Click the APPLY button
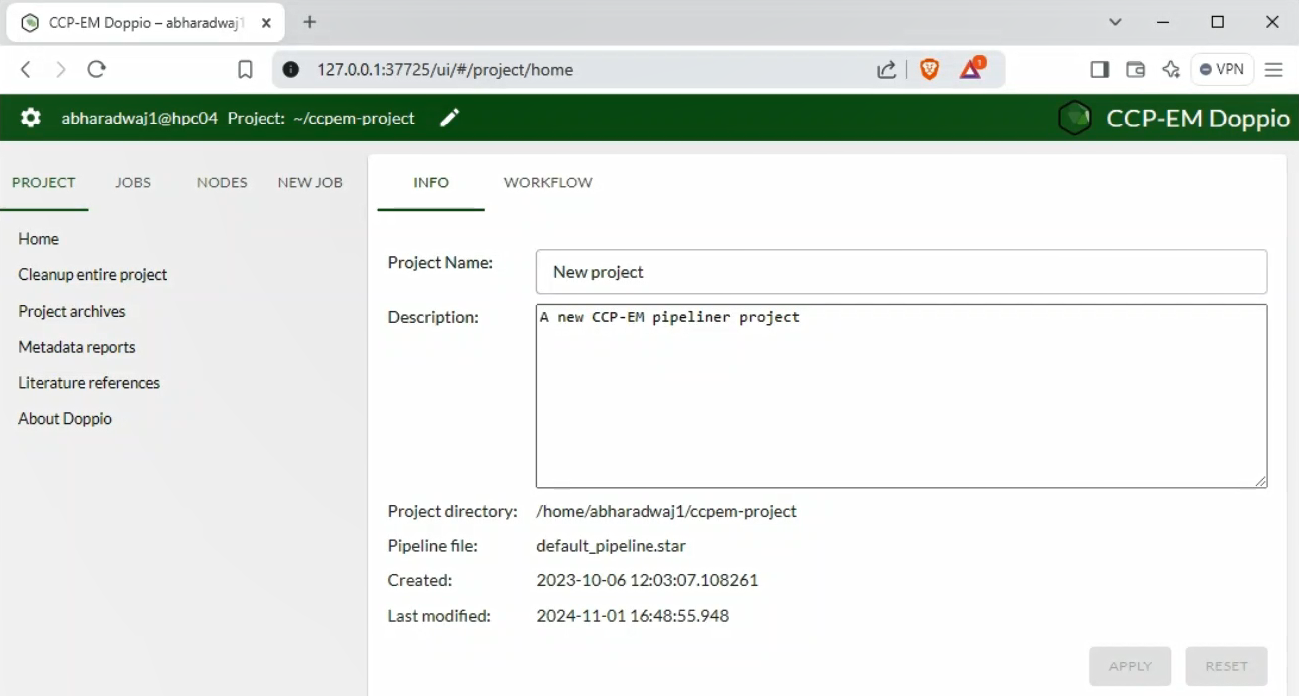This screenshot has width=1299, height=696. point(1130,666)
